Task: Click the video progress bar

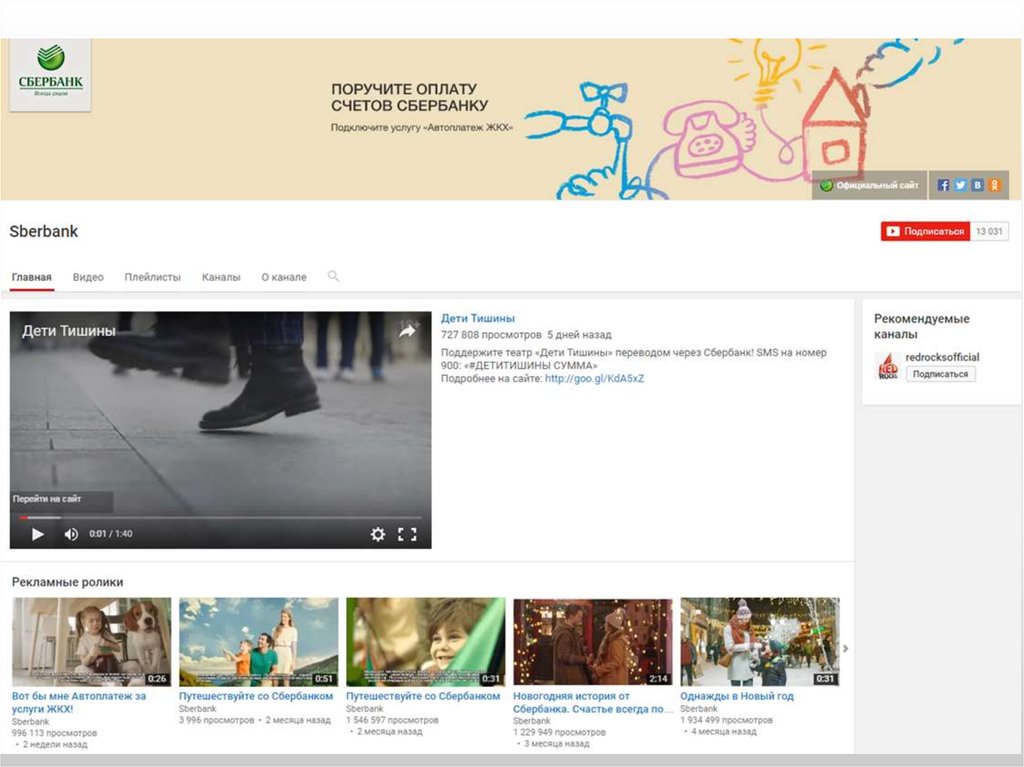Action: 220,518
